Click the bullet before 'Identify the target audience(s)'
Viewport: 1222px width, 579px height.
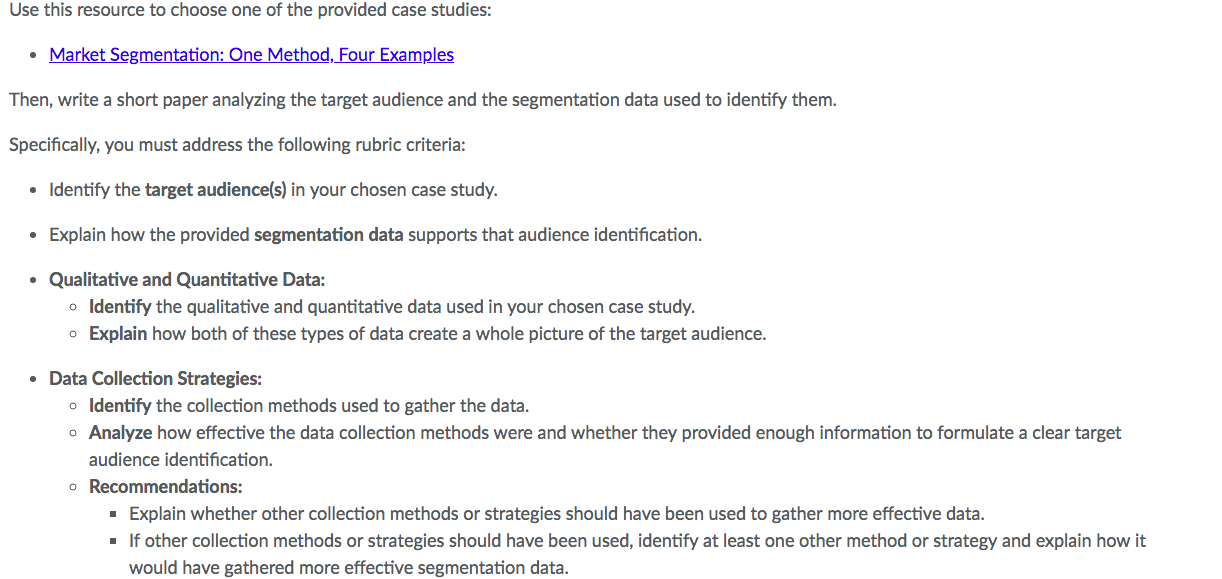34,191
